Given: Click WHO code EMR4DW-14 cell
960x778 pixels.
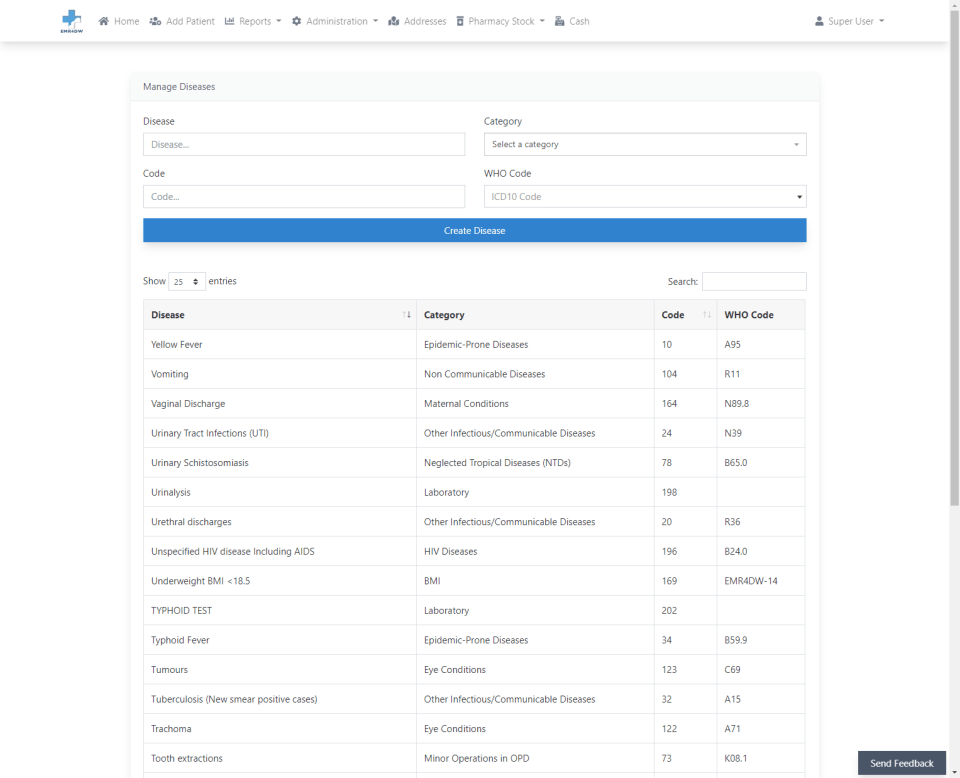Looking at the screenshot, I should (760, 581).
